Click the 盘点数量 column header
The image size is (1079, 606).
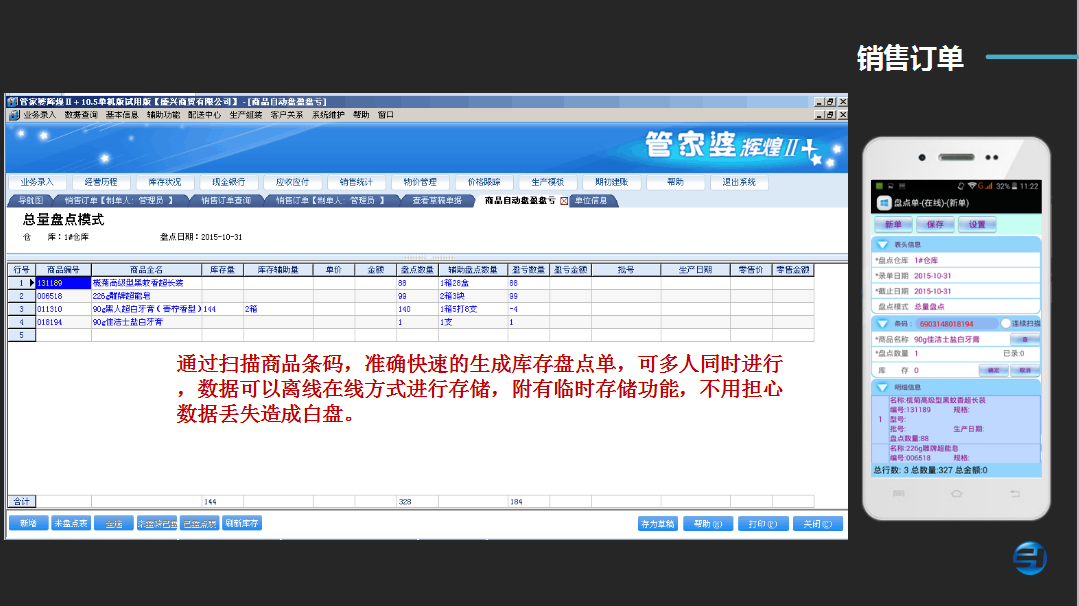417,270
